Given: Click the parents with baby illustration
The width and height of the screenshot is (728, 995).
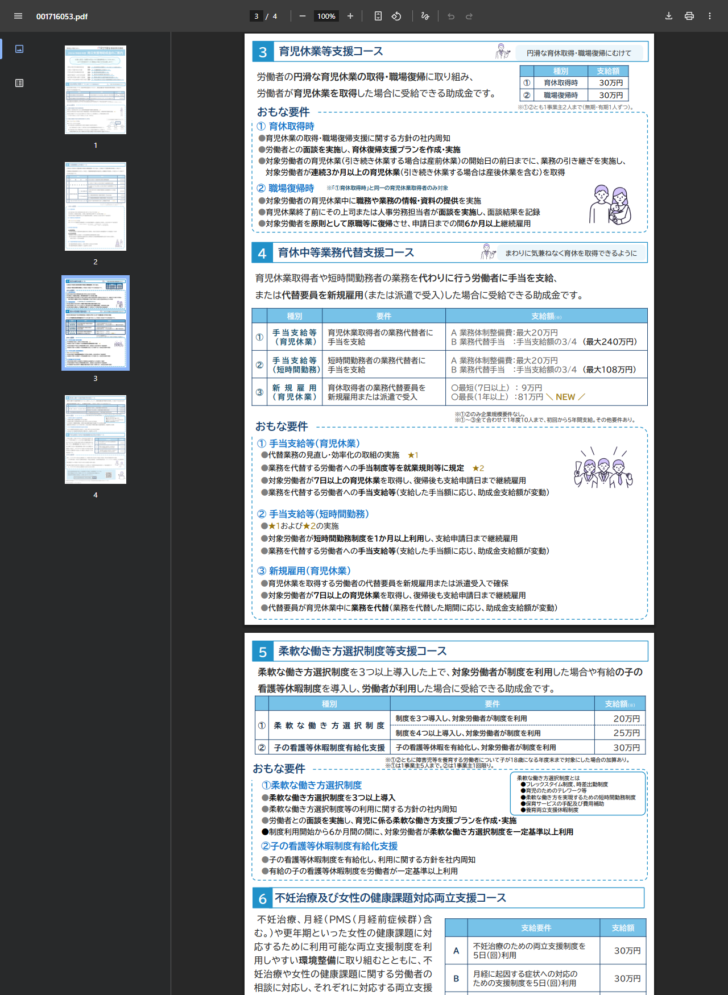Looking at the screenshot, I should [x=611, y=204].
